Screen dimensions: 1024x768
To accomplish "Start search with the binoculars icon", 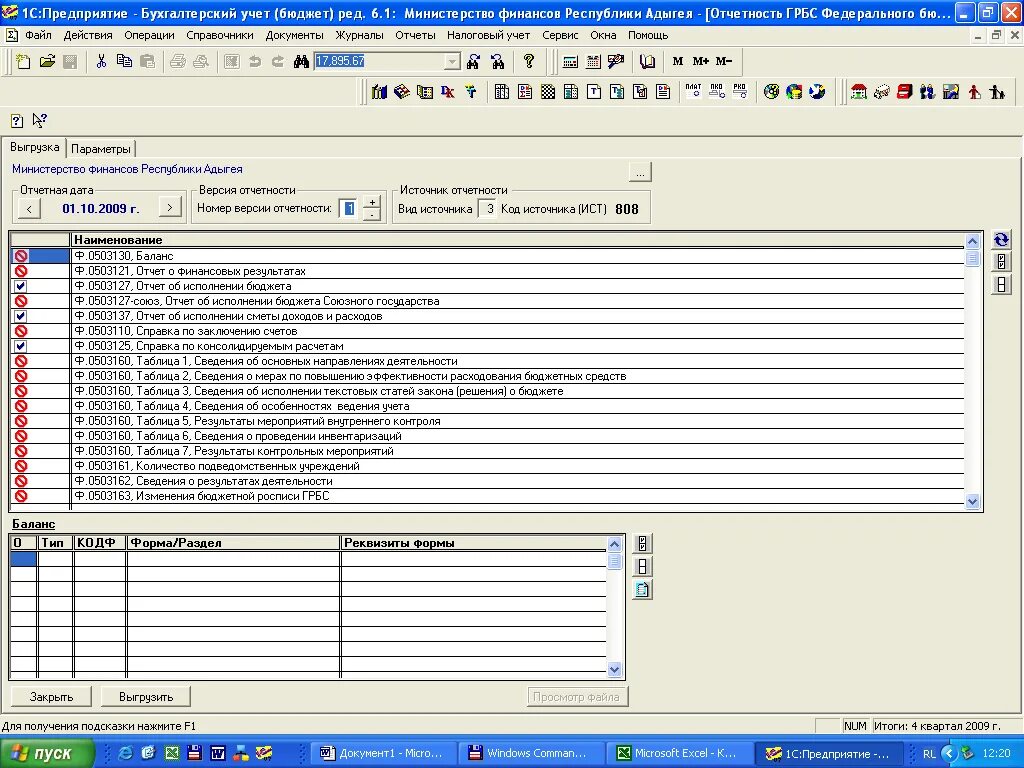I will click(301, 61).
